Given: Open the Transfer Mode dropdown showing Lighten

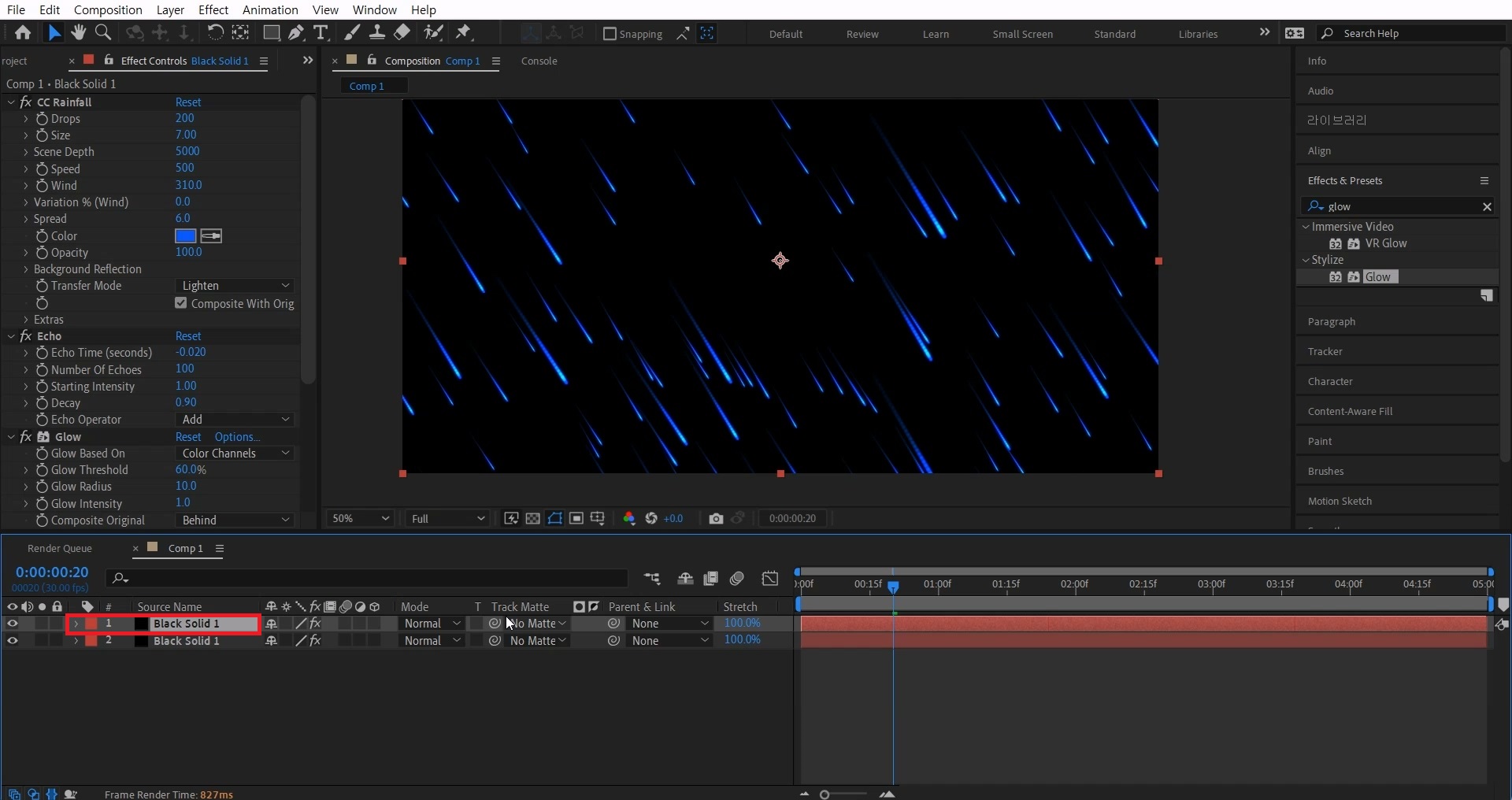Looking at the screenshot, I should (x=235, y=286).
